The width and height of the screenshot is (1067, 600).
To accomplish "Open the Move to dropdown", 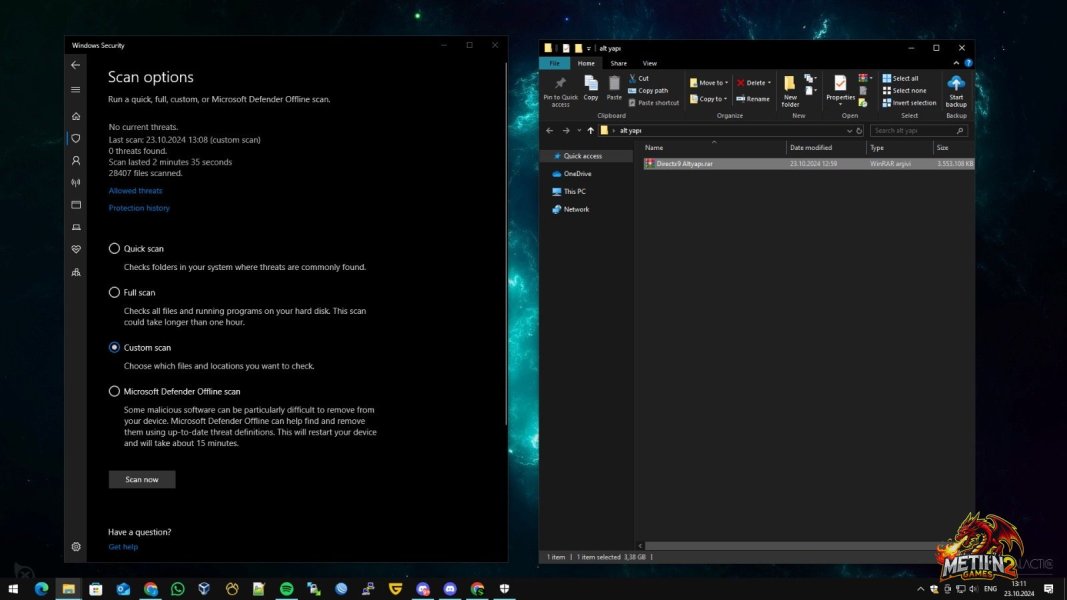I will (x=708, y=82).
